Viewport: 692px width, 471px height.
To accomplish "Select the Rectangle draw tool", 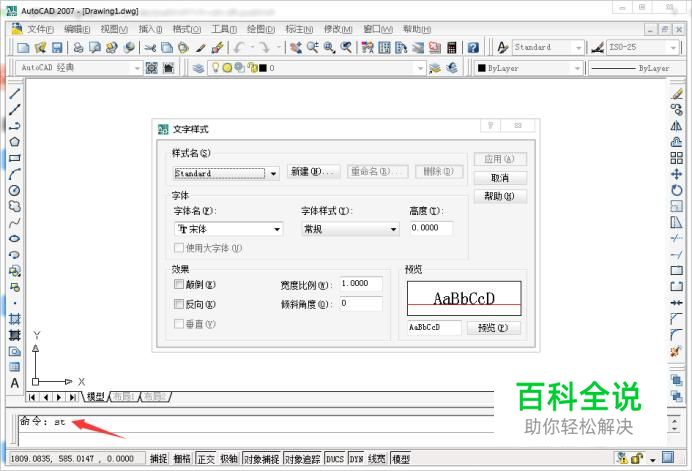I will 15,158.
